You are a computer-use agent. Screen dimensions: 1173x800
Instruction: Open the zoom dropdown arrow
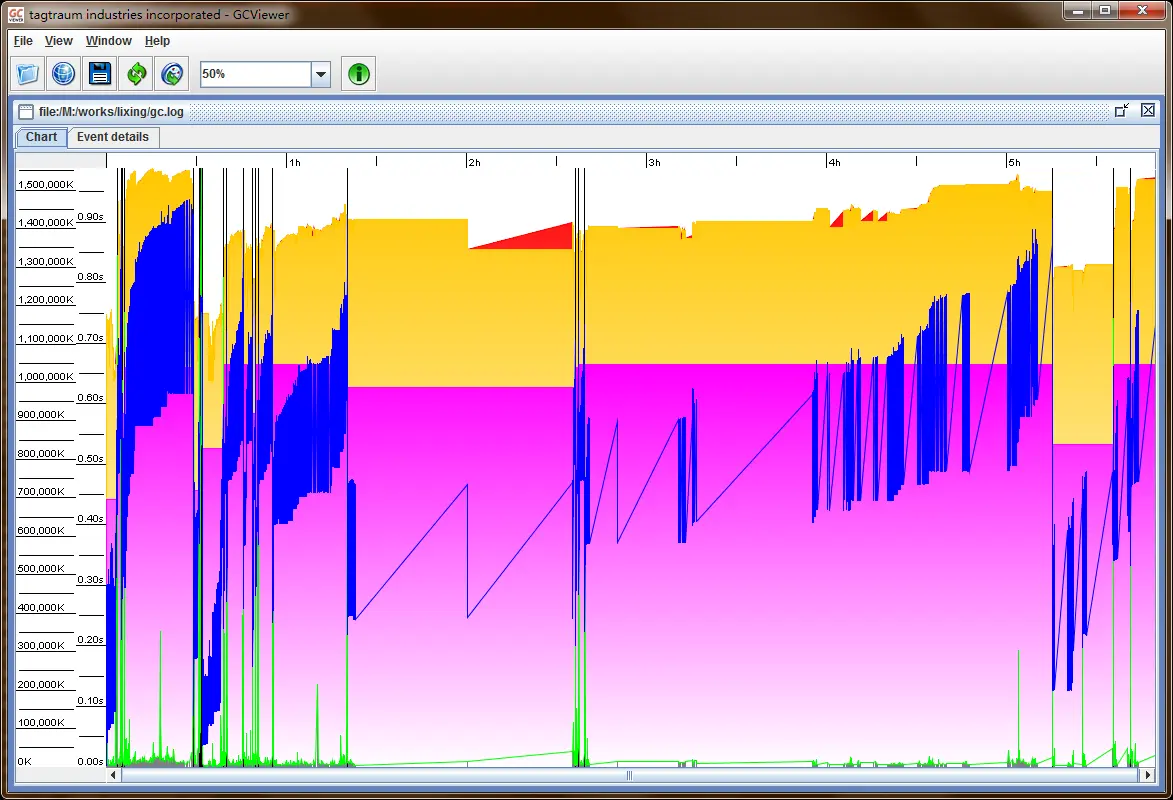pyautogui.click(x=321, y=74)
